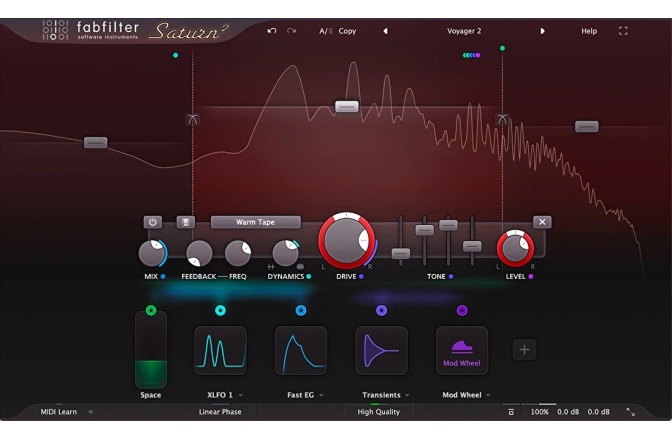Click the XLFO 1 modulation source panel
672x440 pixels.
[x=220, y=350]
